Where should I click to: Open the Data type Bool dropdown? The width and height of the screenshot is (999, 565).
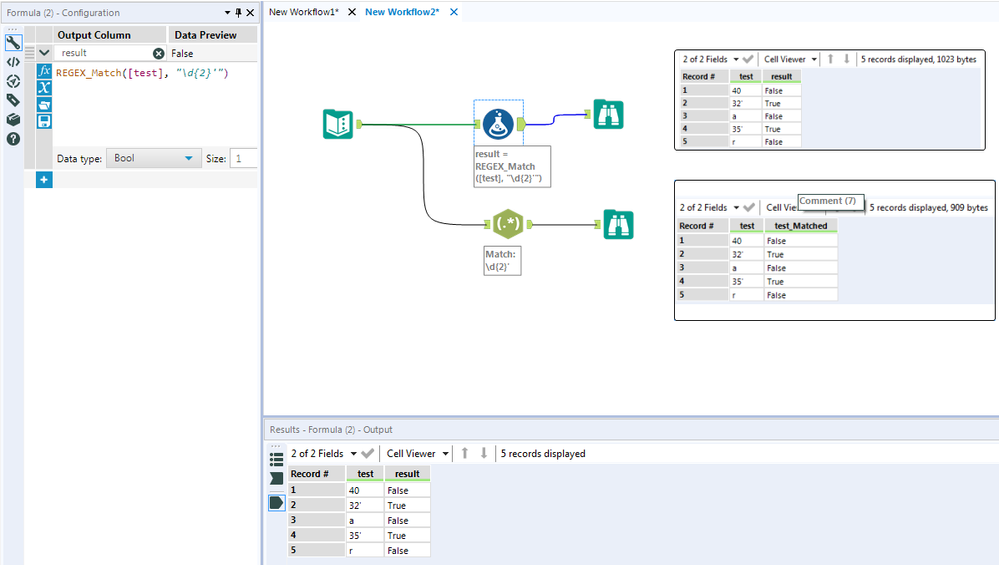153,158
